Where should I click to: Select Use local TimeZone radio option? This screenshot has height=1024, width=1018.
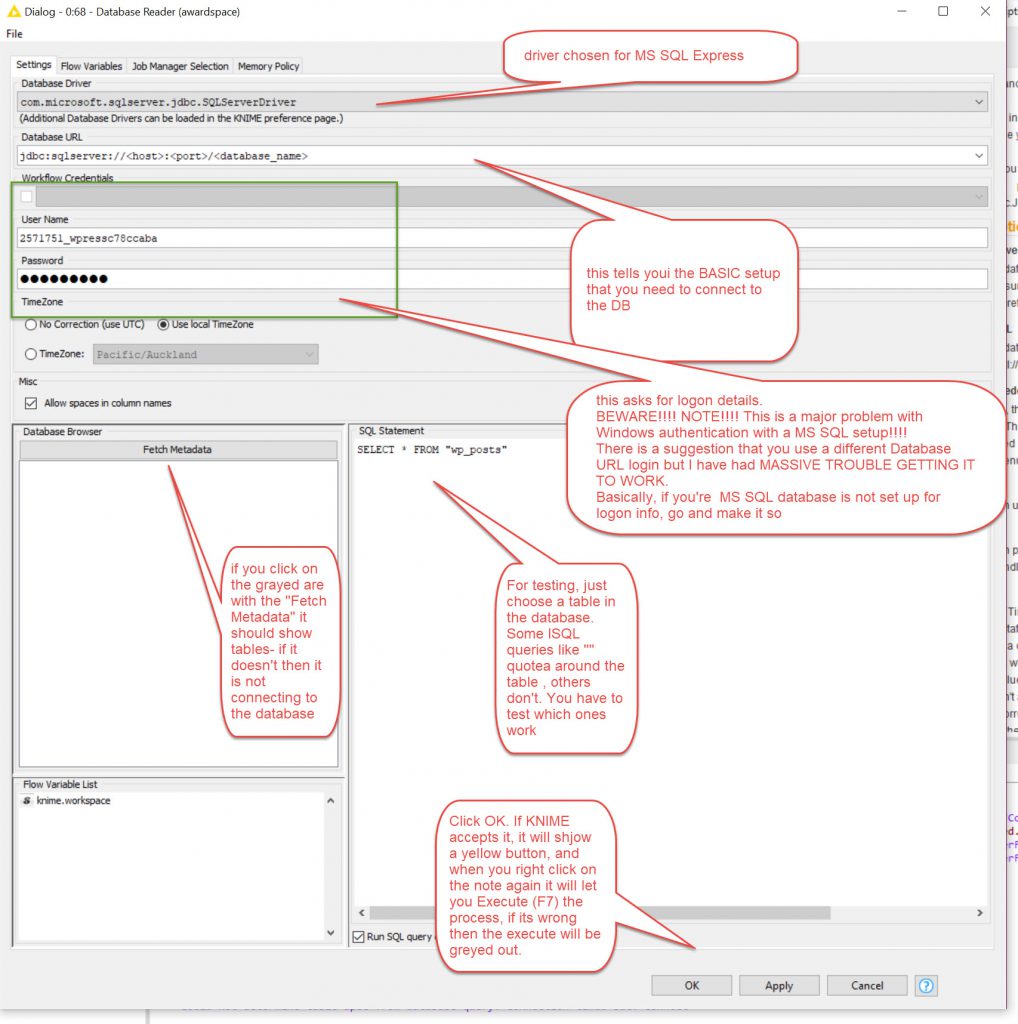pyautogui.click(x=164, y=324)
